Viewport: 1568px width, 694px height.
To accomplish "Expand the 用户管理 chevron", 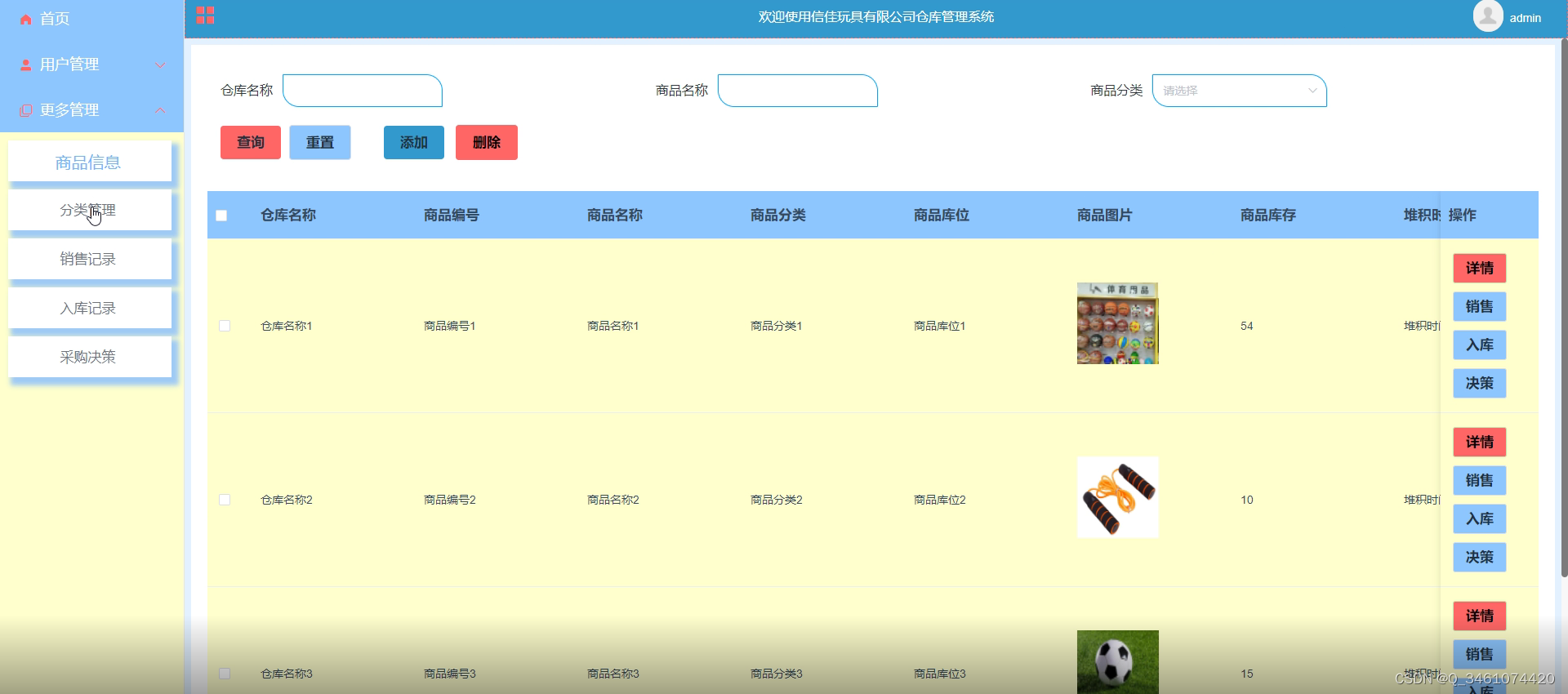I will pyautogui.click(x=160, y=65).
